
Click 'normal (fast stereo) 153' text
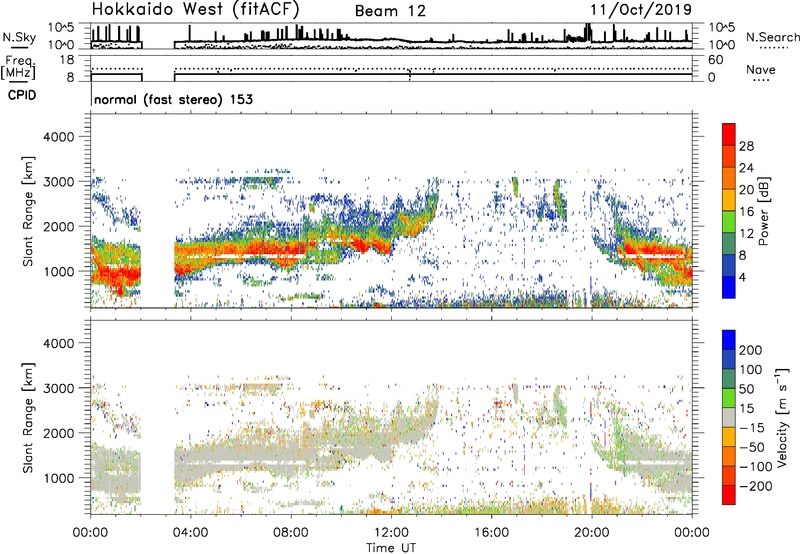[x=173, y=99]
